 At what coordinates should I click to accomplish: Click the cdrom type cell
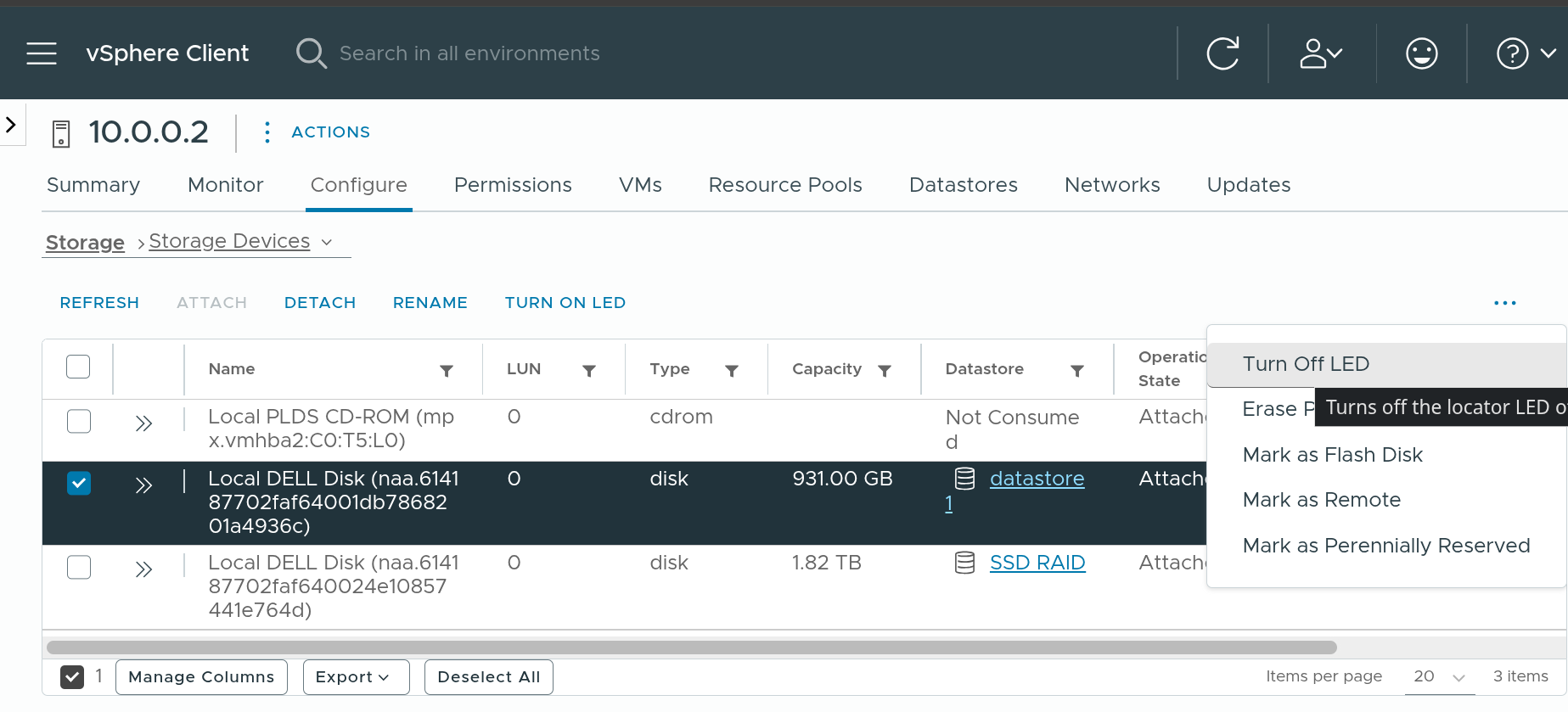click(681, 417)
